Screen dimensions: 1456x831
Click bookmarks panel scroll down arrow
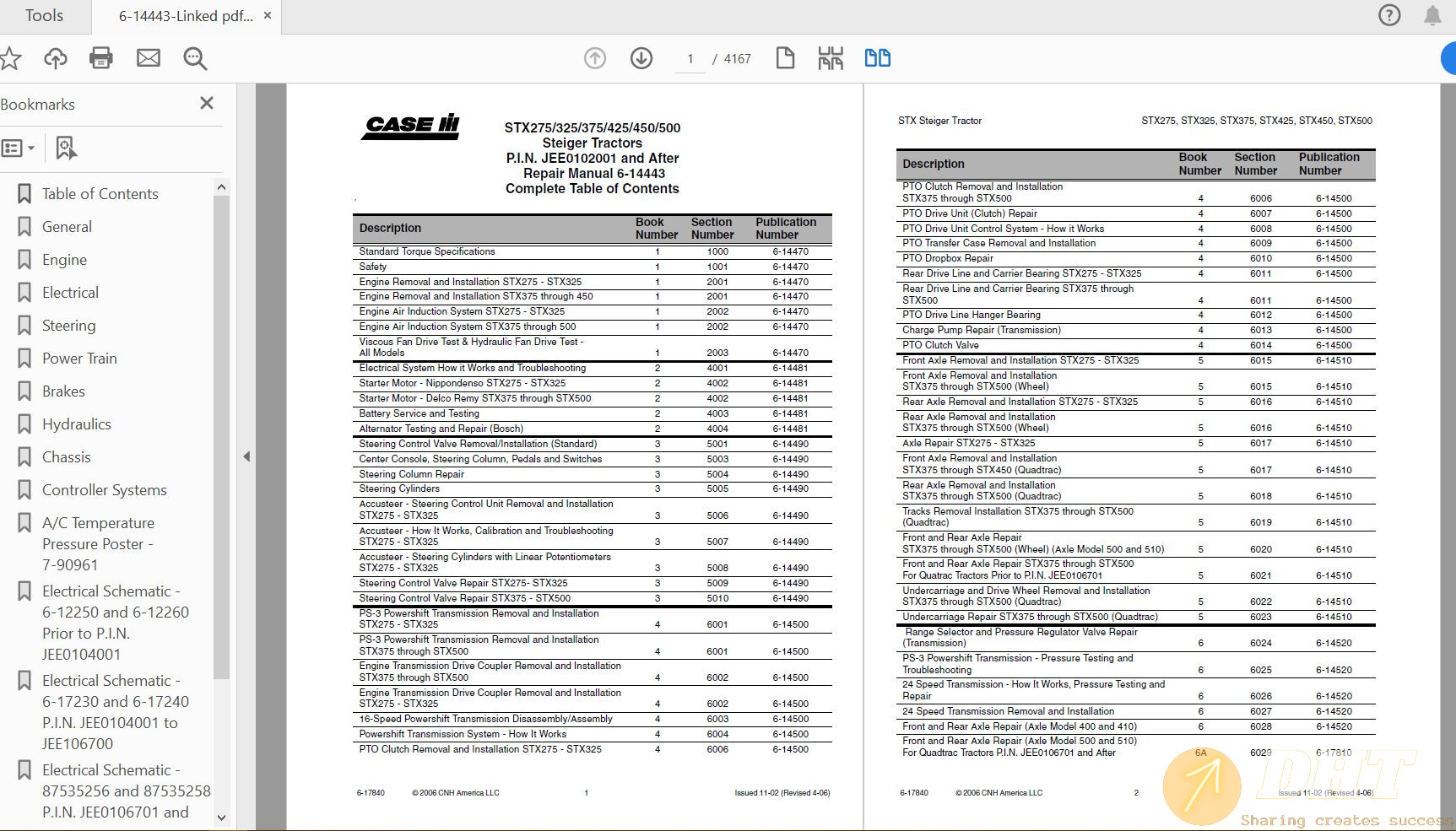[x=221, y=817]
